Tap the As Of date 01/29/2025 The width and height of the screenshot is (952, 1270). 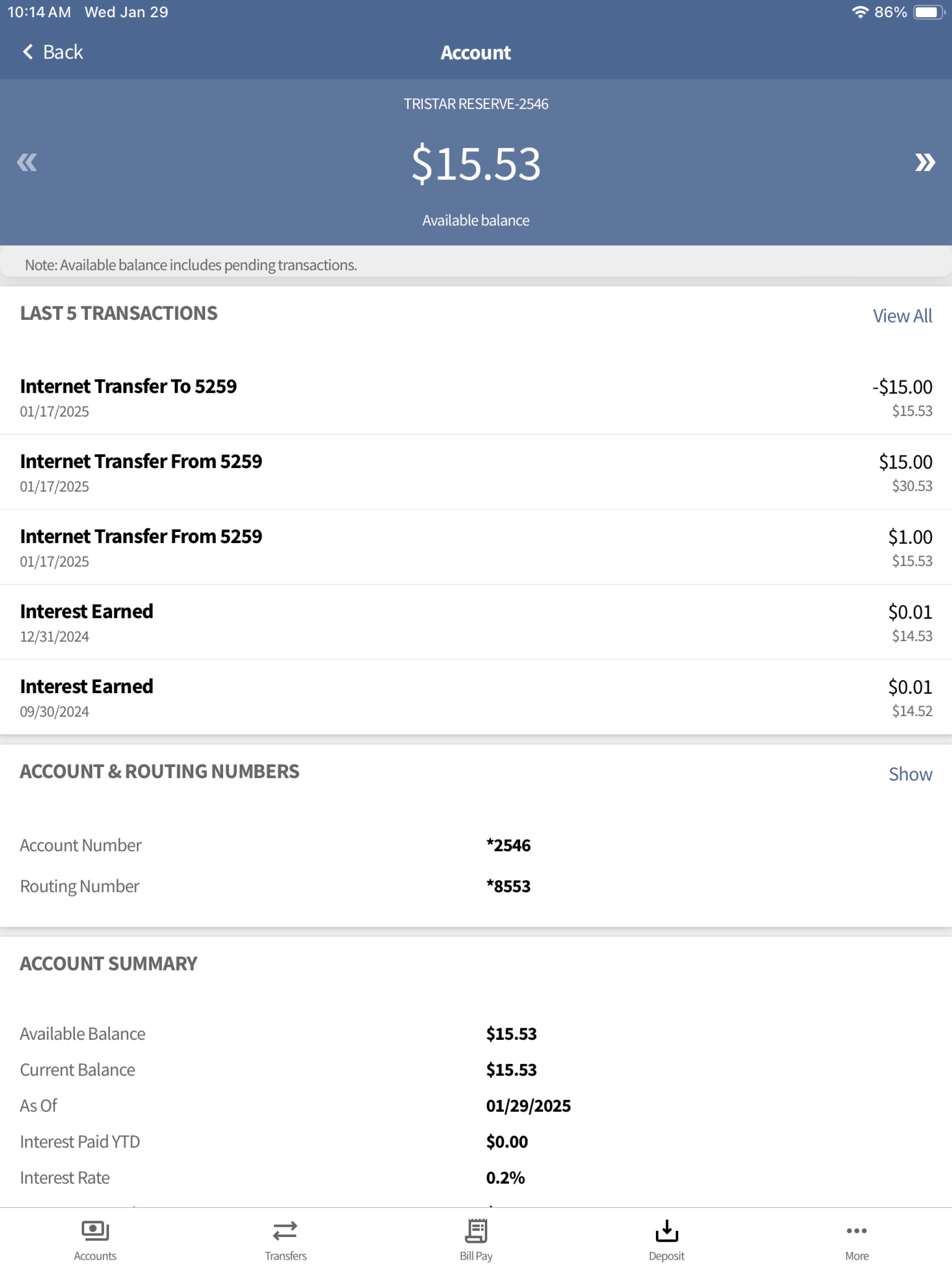[528, 1106]
